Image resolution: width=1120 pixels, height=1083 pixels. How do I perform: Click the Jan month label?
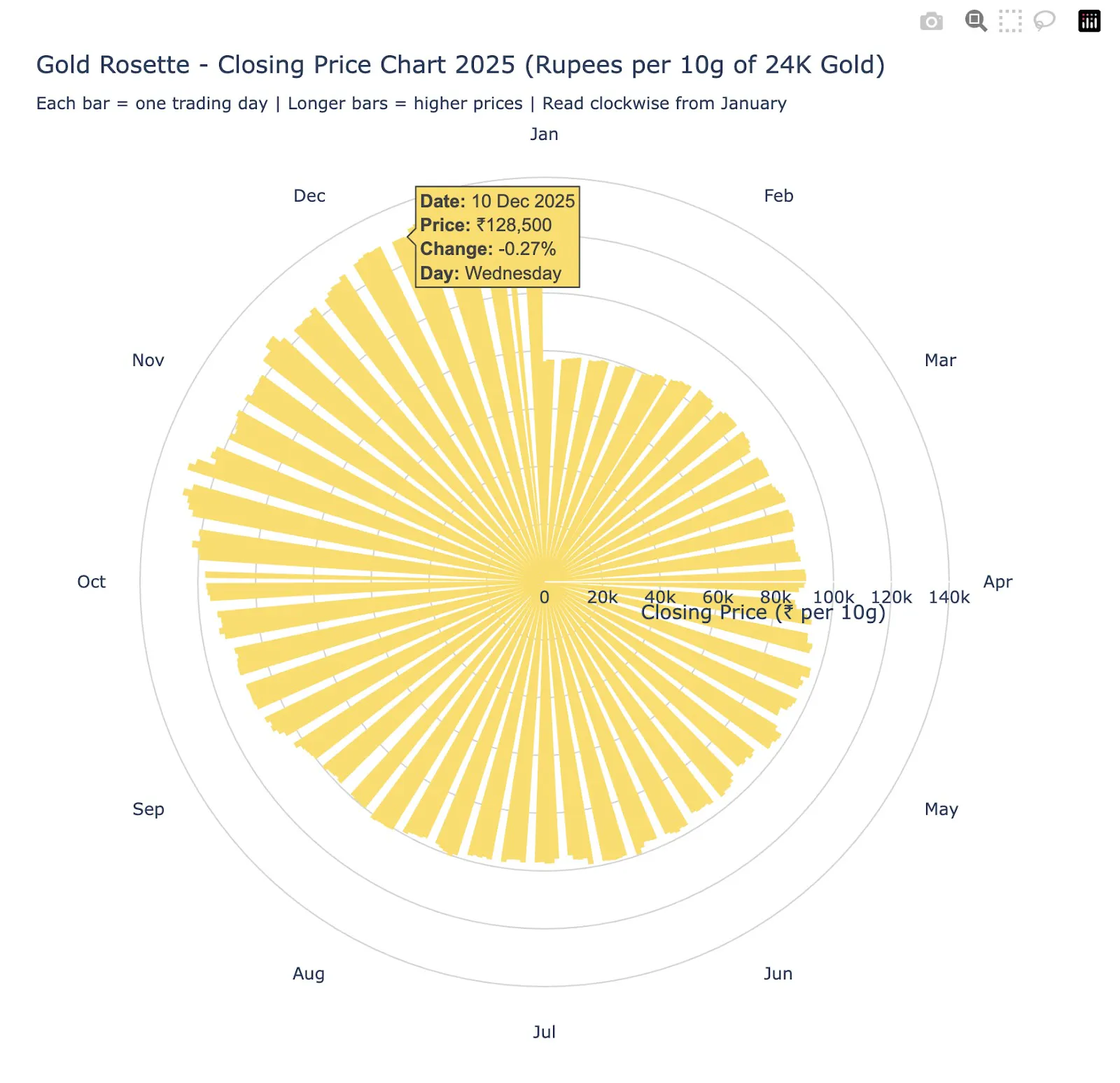pyautogui.click(x=545, y=134)
